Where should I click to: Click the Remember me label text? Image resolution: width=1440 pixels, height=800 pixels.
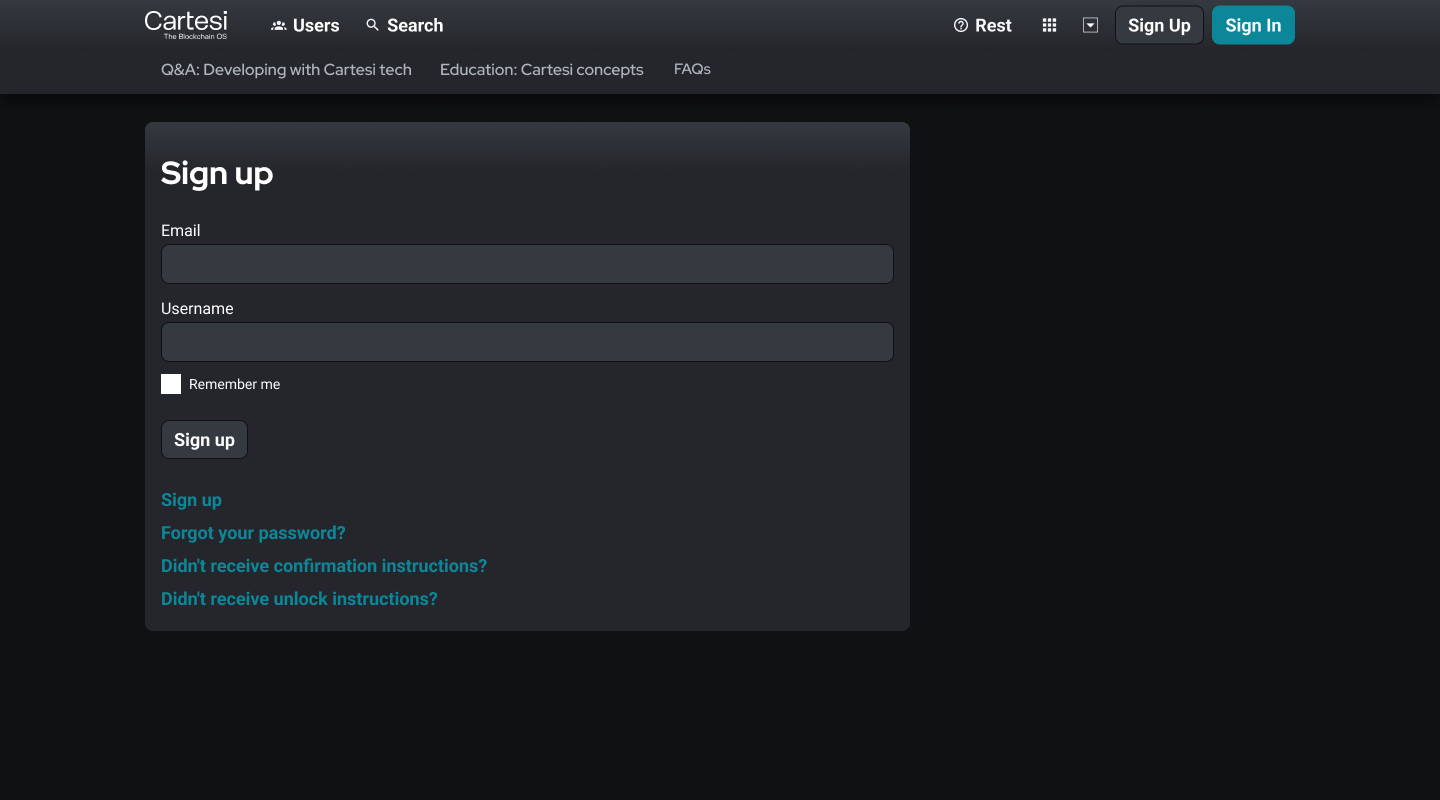235,384
